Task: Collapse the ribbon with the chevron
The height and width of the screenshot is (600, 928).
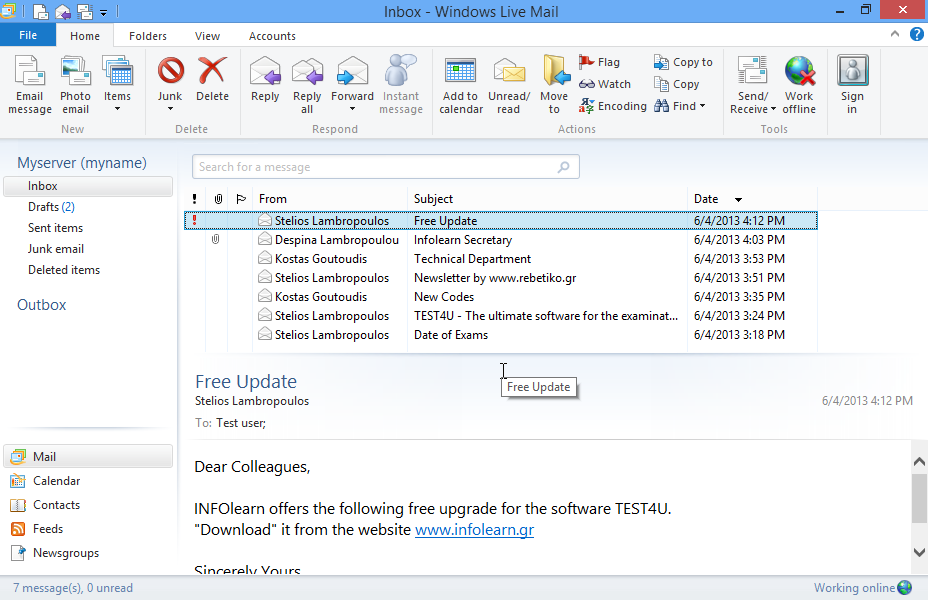Action: tap(894, 34)
